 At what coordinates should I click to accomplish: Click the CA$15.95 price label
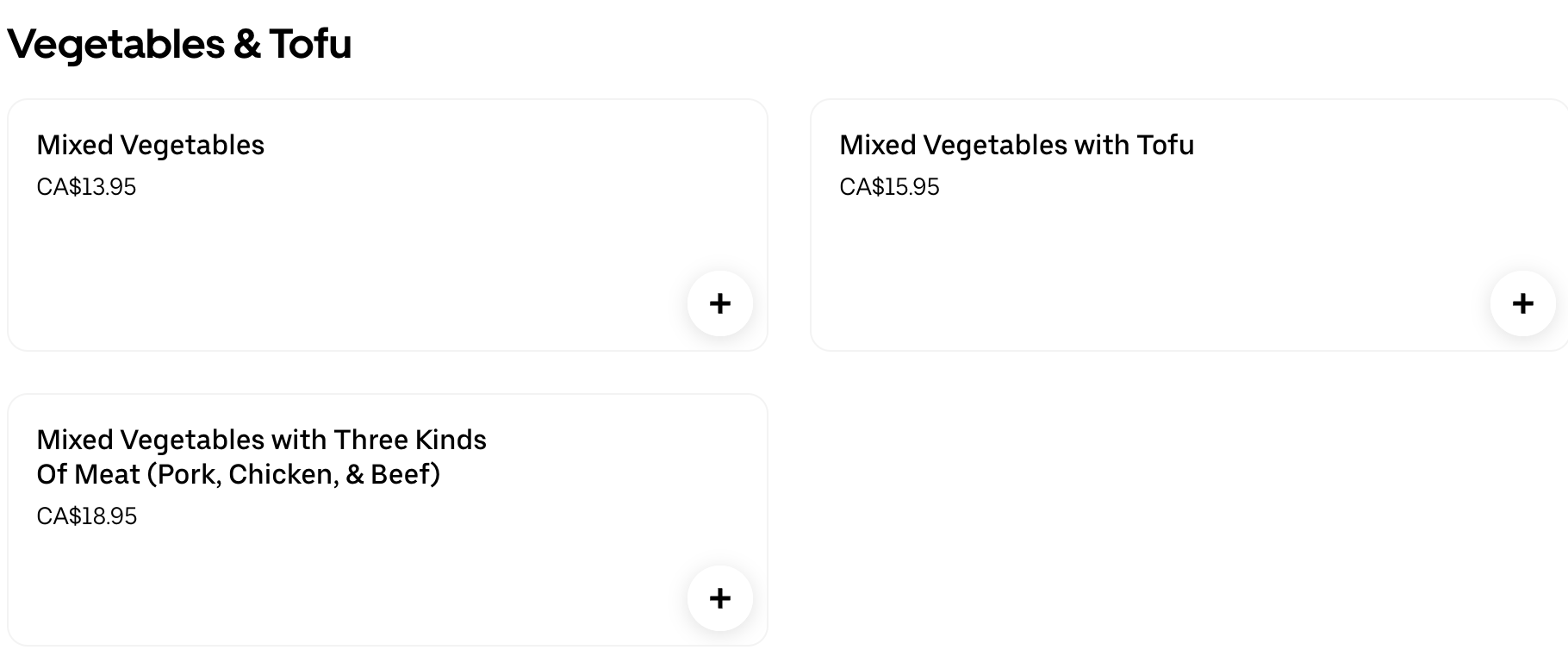889,187
